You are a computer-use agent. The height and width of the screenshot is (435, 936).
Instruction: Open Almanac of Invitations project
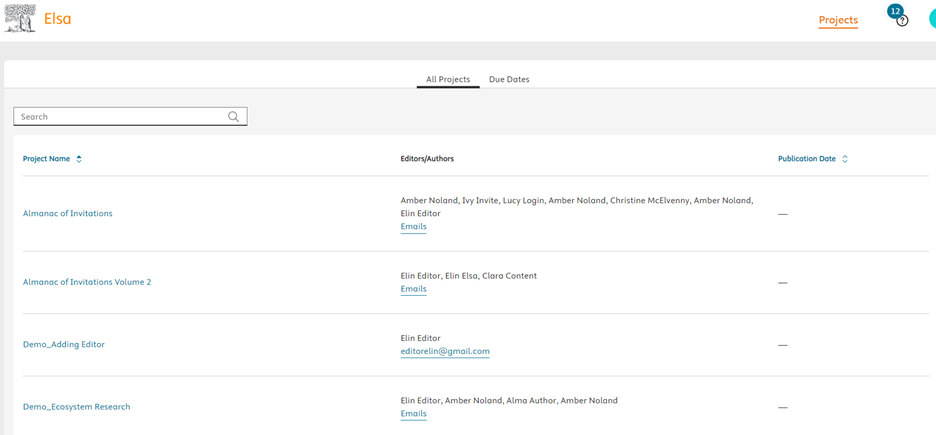coord(68,214)
